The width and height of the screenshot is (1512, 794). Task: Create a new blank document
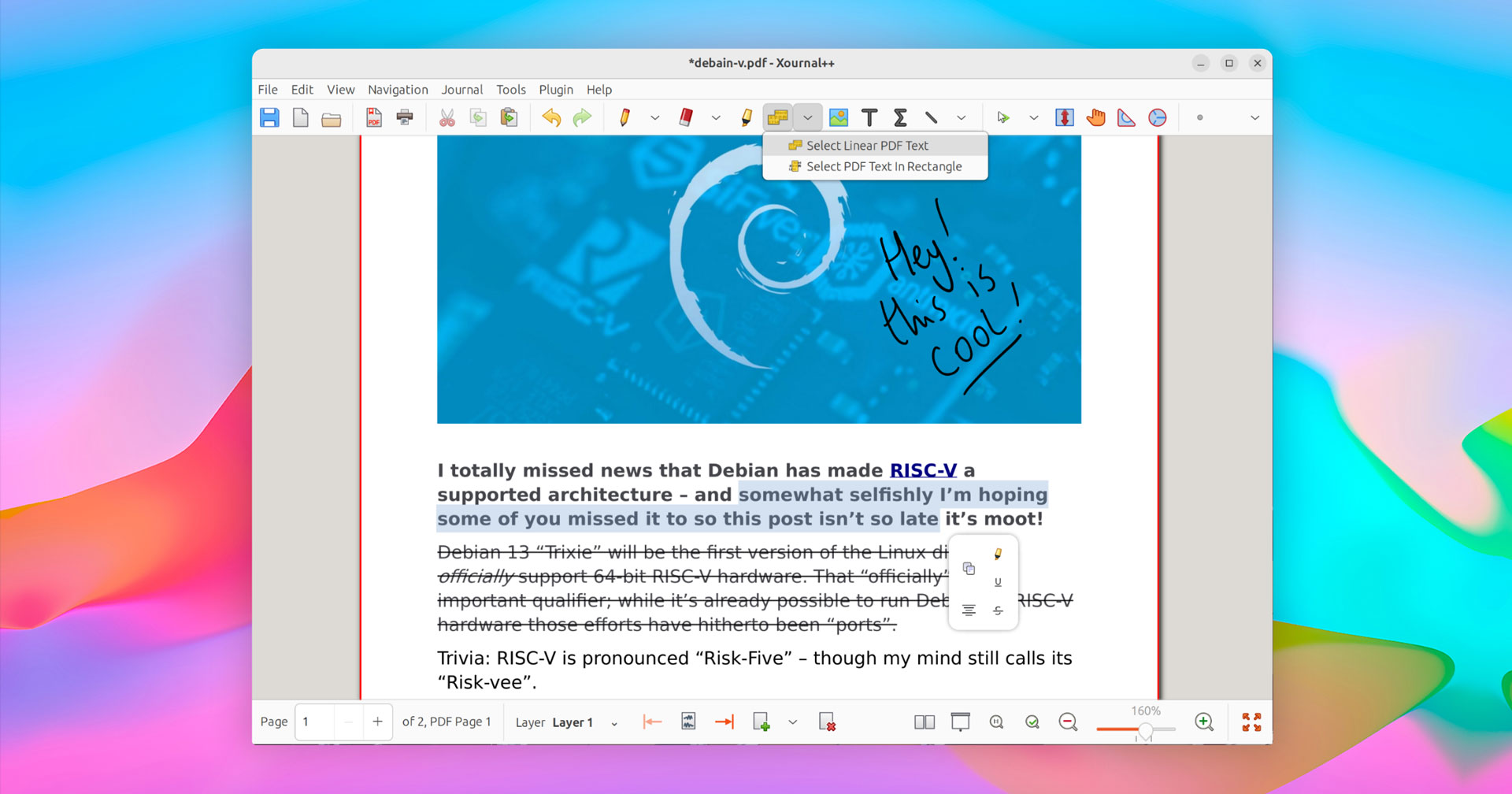coord(300,118)
